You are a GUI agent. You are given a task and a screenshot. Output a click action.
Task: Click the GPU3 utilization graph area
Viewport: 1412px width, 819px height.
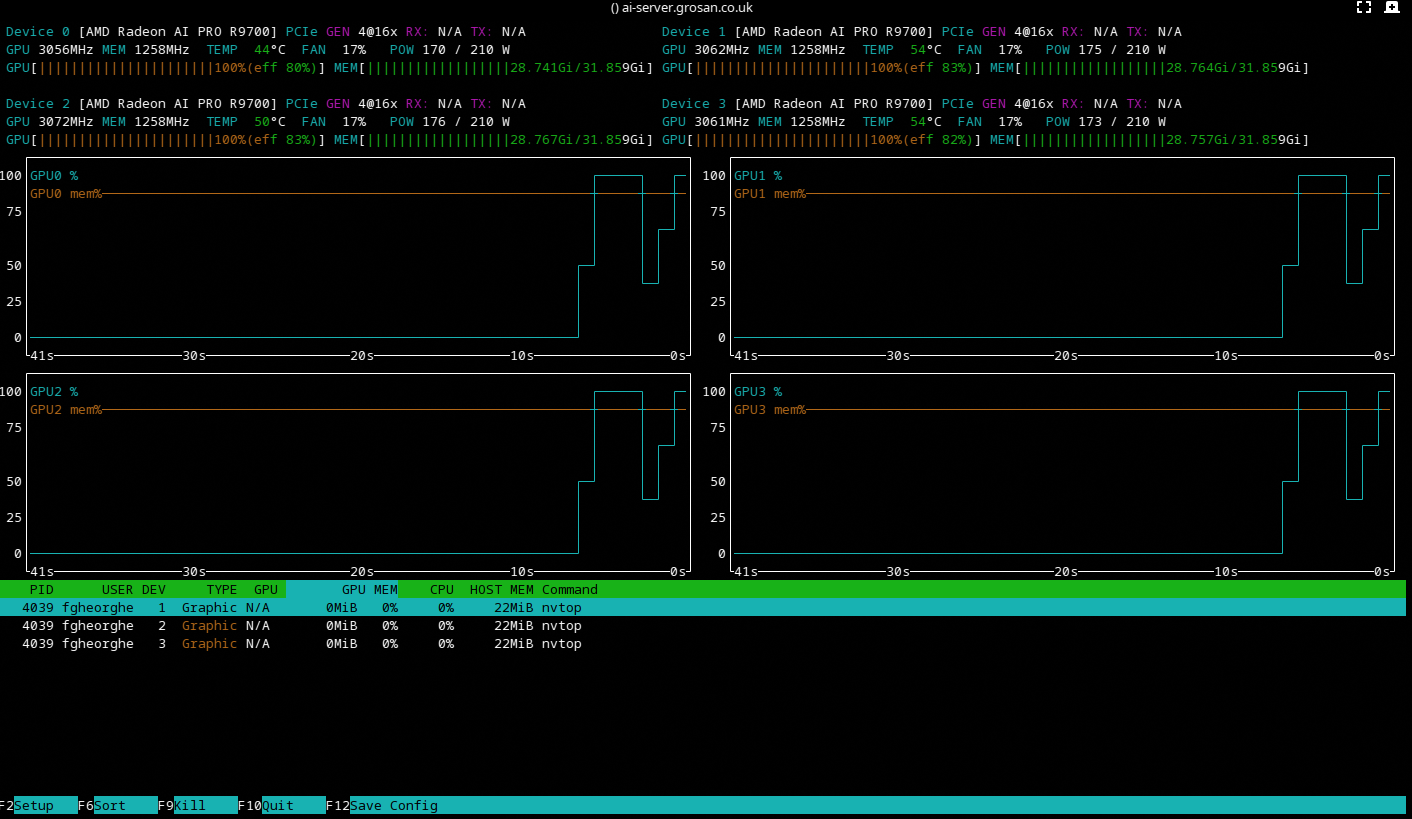pos(1062,471)
